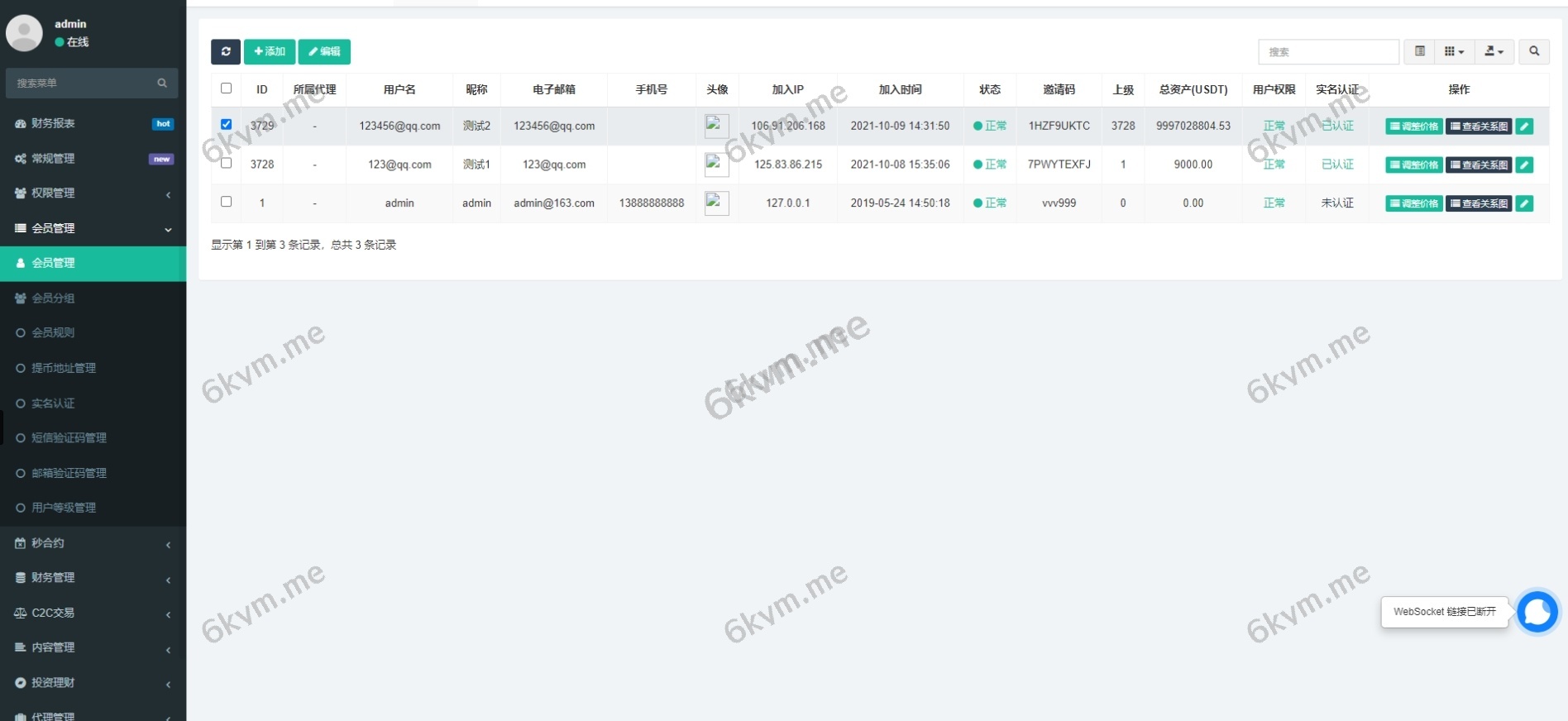Click the search magnifier button at top right
The image size is (1568, 721).
point(1534,51)
